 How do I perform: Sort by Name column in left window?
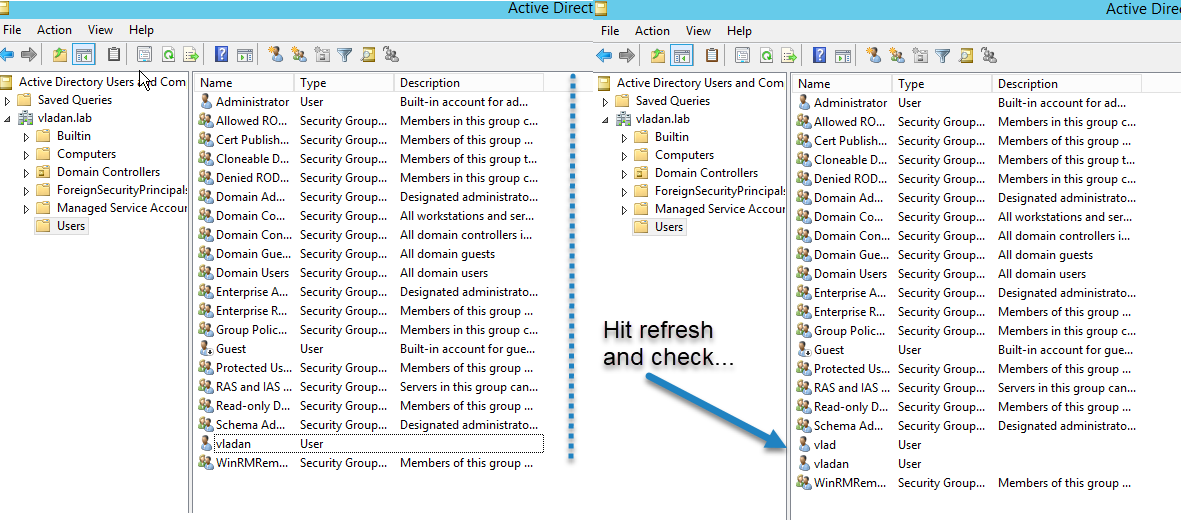[x=244, y=83]
